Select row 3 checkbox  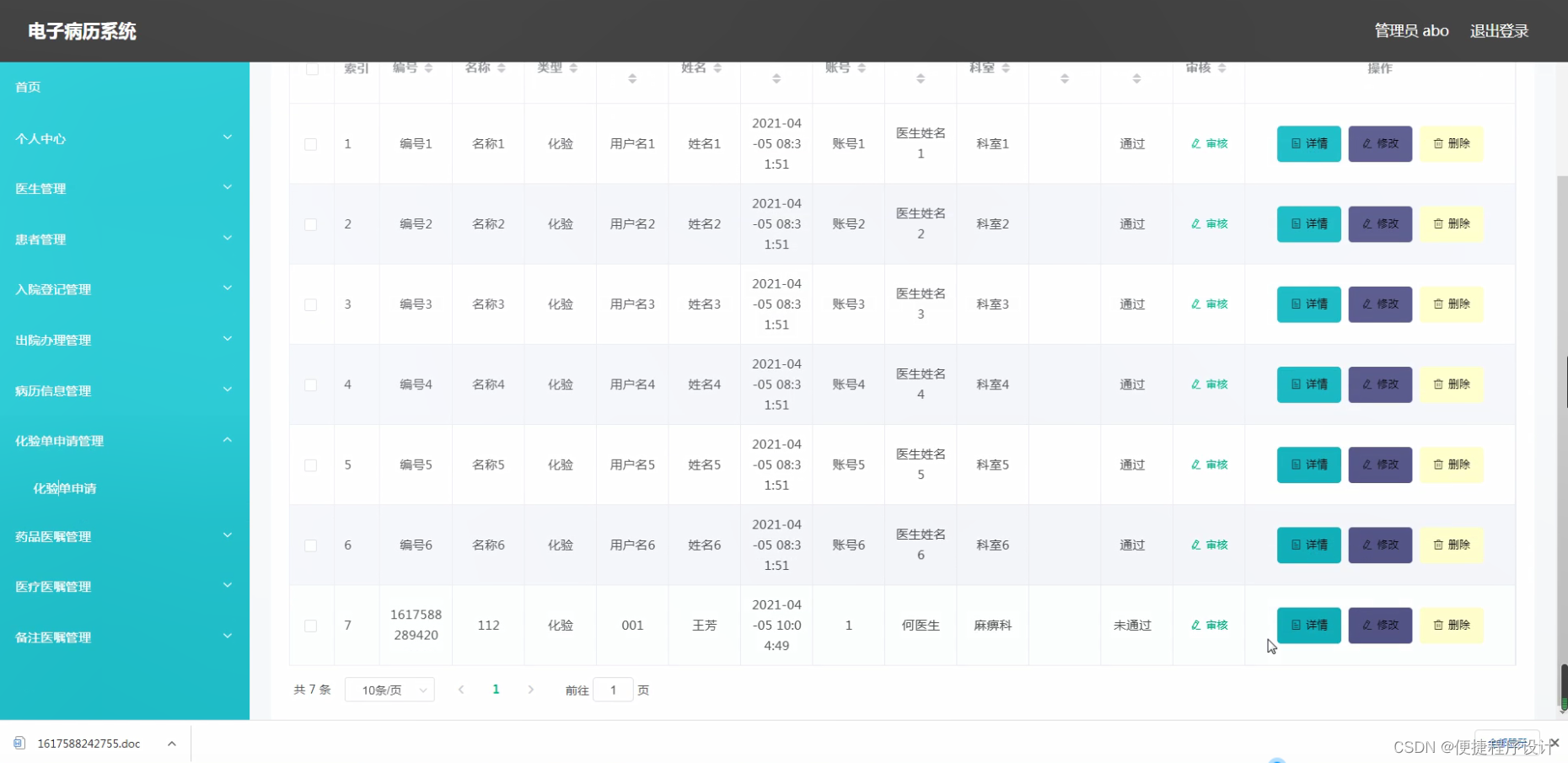click(311, 304)
